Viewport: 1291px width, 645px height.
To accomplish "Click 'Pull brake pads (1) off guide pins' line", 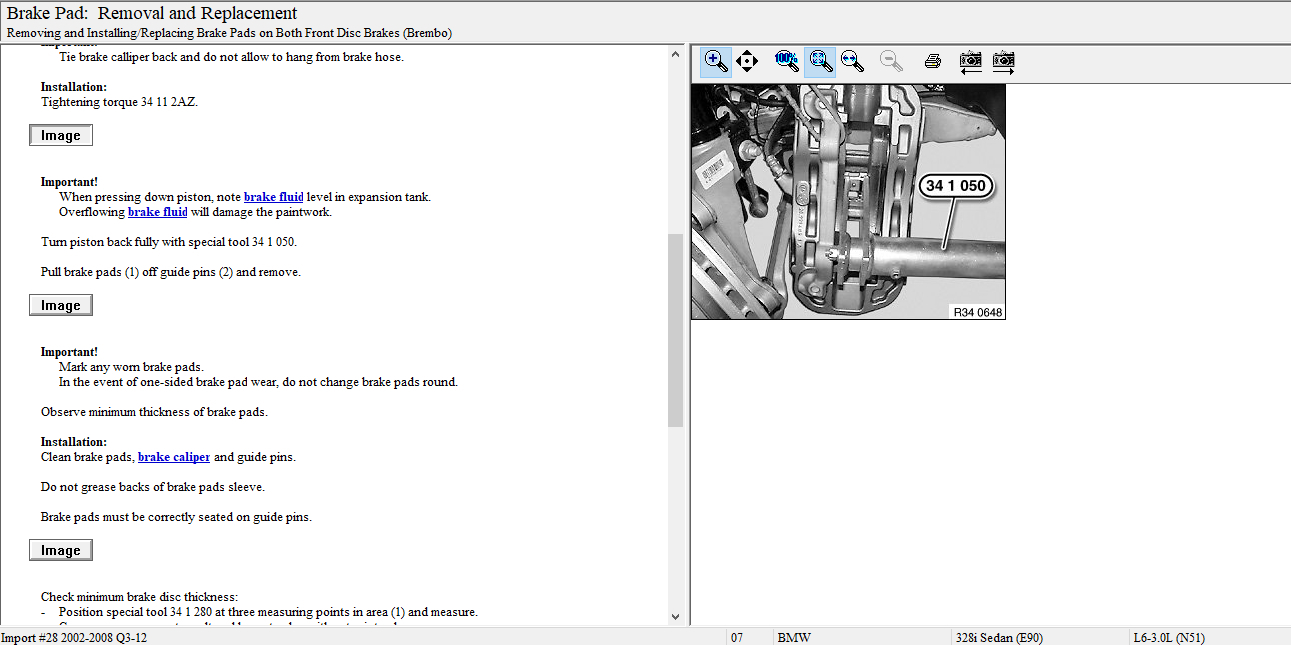I will [x=171, y=272].
